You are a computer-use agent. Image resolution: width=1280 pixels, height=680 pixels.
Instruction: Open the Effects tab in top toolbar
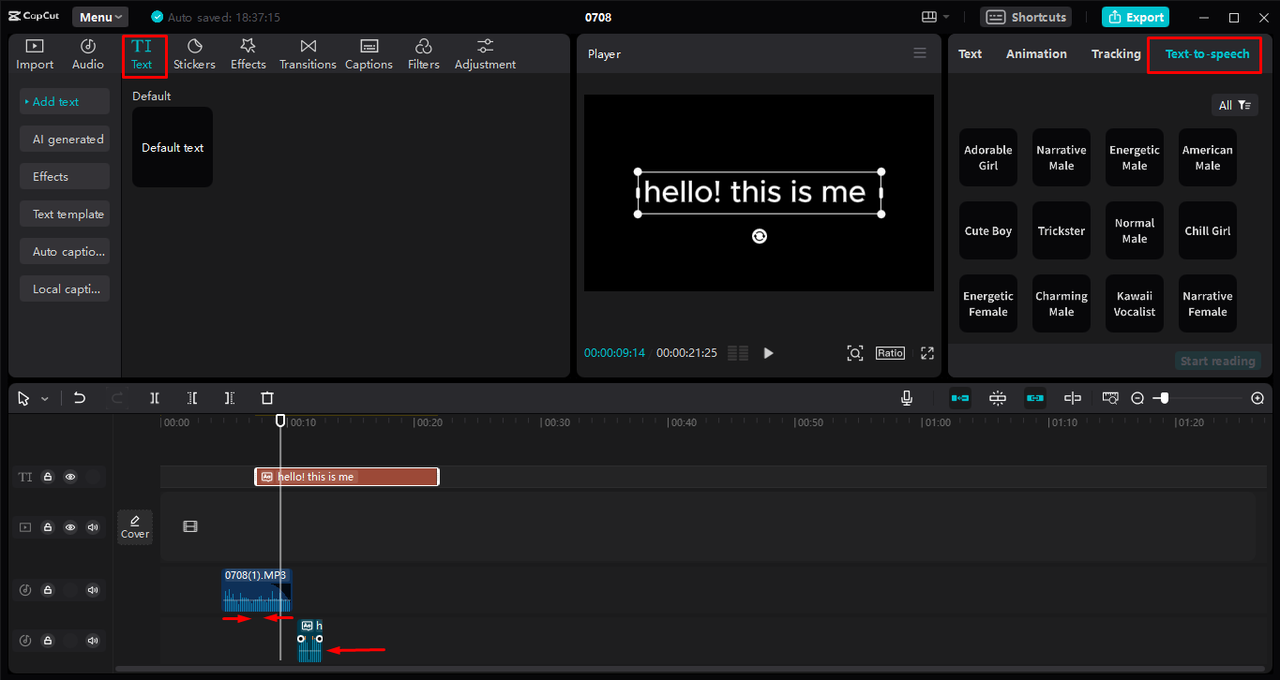(248, 54)
